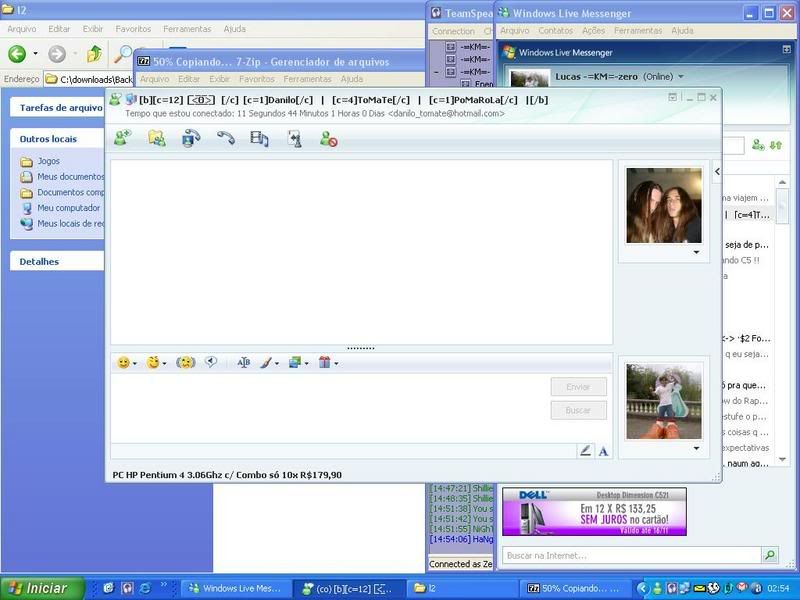Screen dimensions: 800x600
Task: Switch to handwriting input mode
Action: coord(586,451)
